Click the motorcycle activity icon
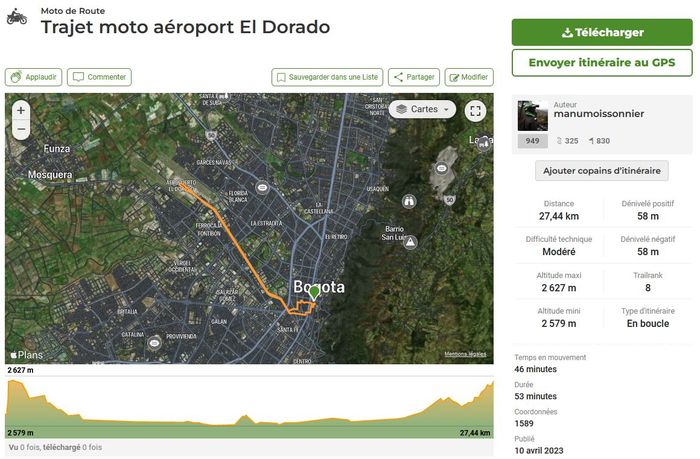 (x=17, y=17)
